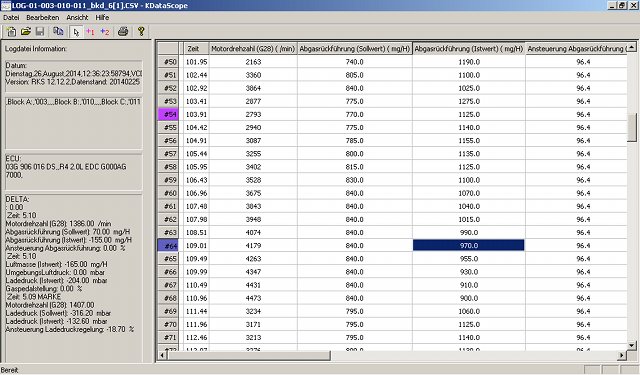The image size is (640, 375).
Task: Click the horizontal scroll left arrow
Action: [x=162, y=355]
